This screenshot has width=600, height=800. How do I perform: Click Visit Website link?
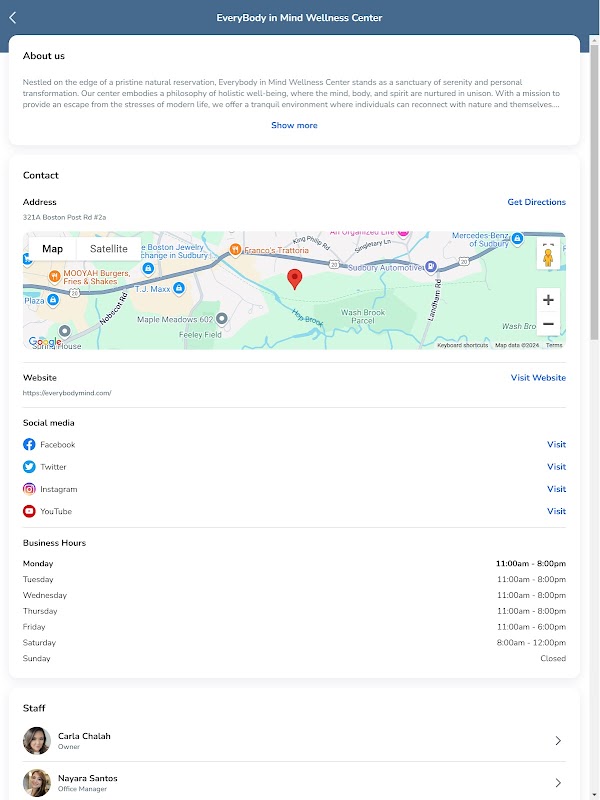[x=538, y=378]
